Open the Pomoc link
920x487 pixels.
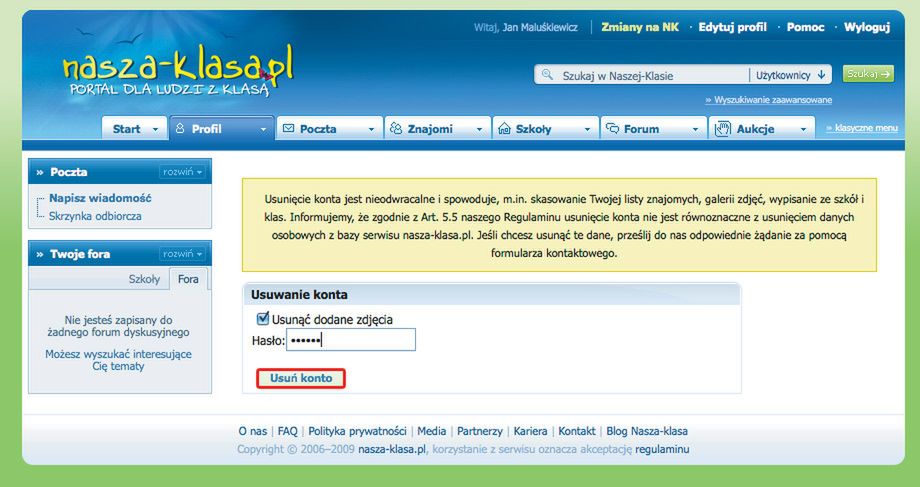(x=806, y=27)
